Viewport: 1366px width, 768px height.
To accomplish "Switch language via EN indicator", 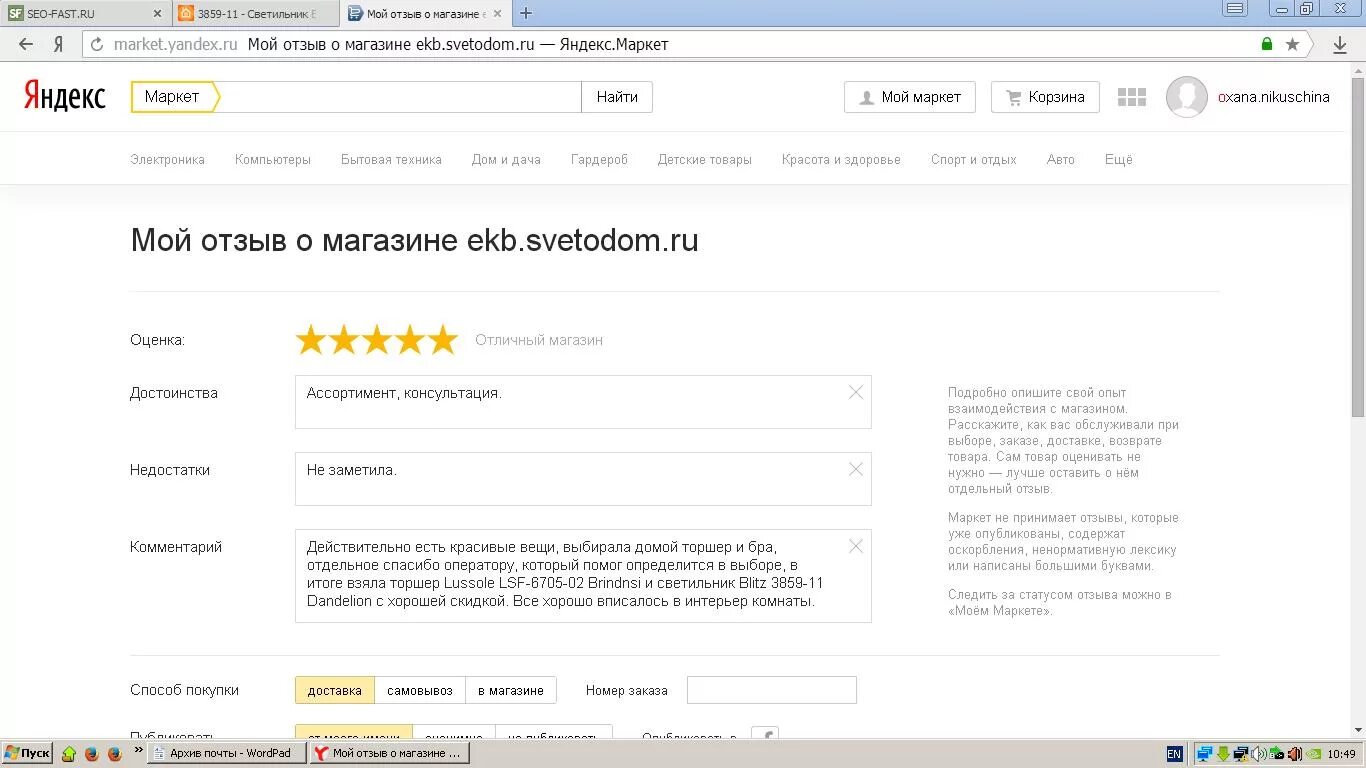I will tap(1174, 754).
